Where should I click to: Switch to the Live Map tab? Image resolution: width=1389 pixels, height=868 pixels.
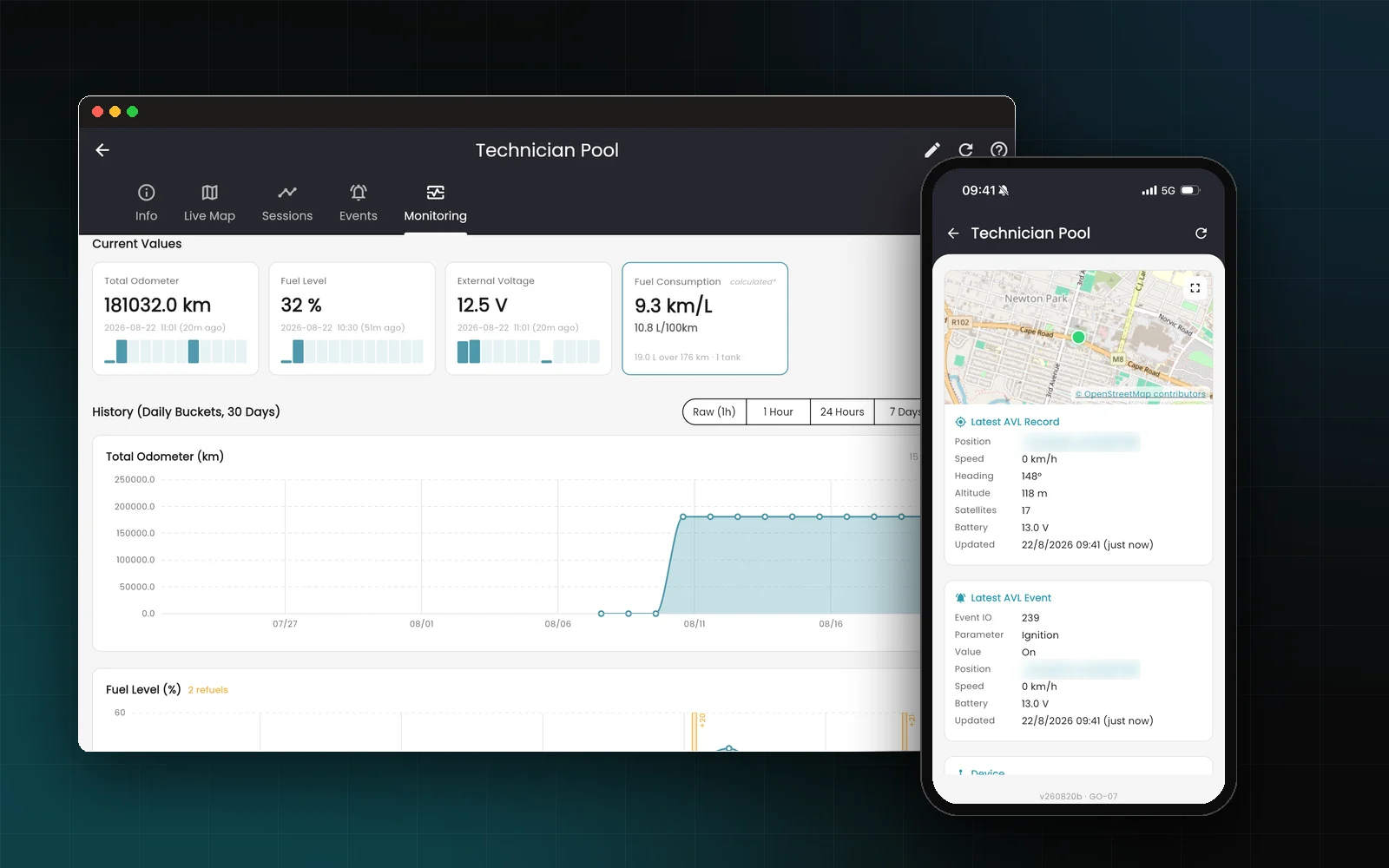coord(209,203)
